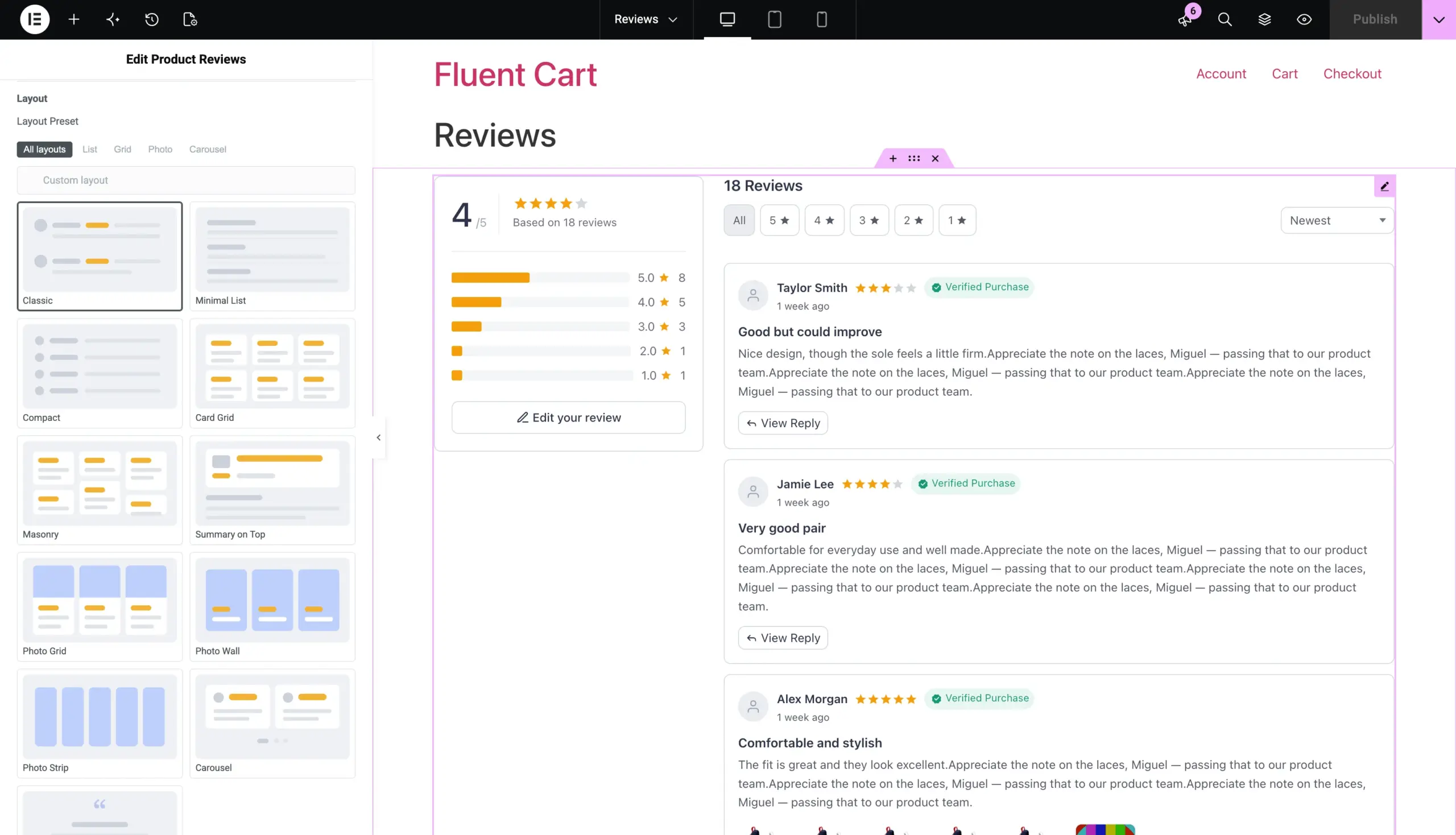Viewport: 1456px width, 835px height.
Task: Open the Finder search icon
Action: 1225,19
